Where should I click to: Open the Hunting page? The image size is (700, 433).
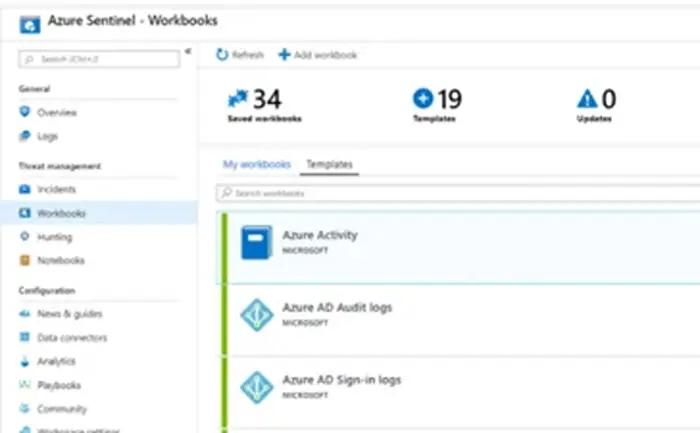click(x=54, y=237)
